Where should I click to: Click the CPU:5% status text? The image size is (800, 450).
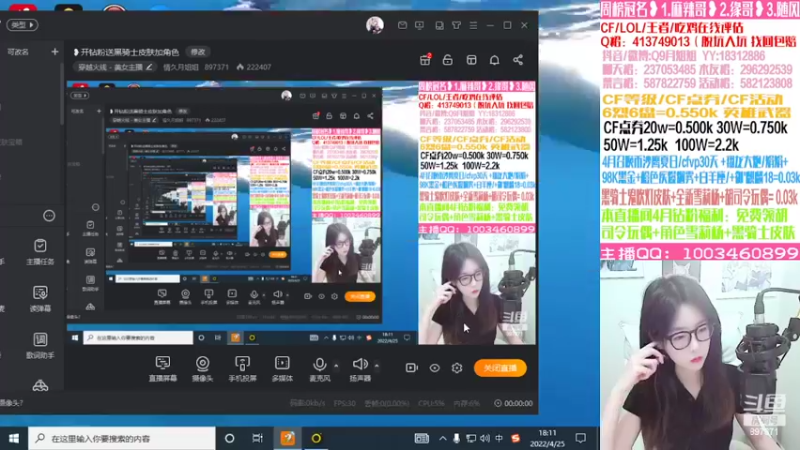coord(431,403)
